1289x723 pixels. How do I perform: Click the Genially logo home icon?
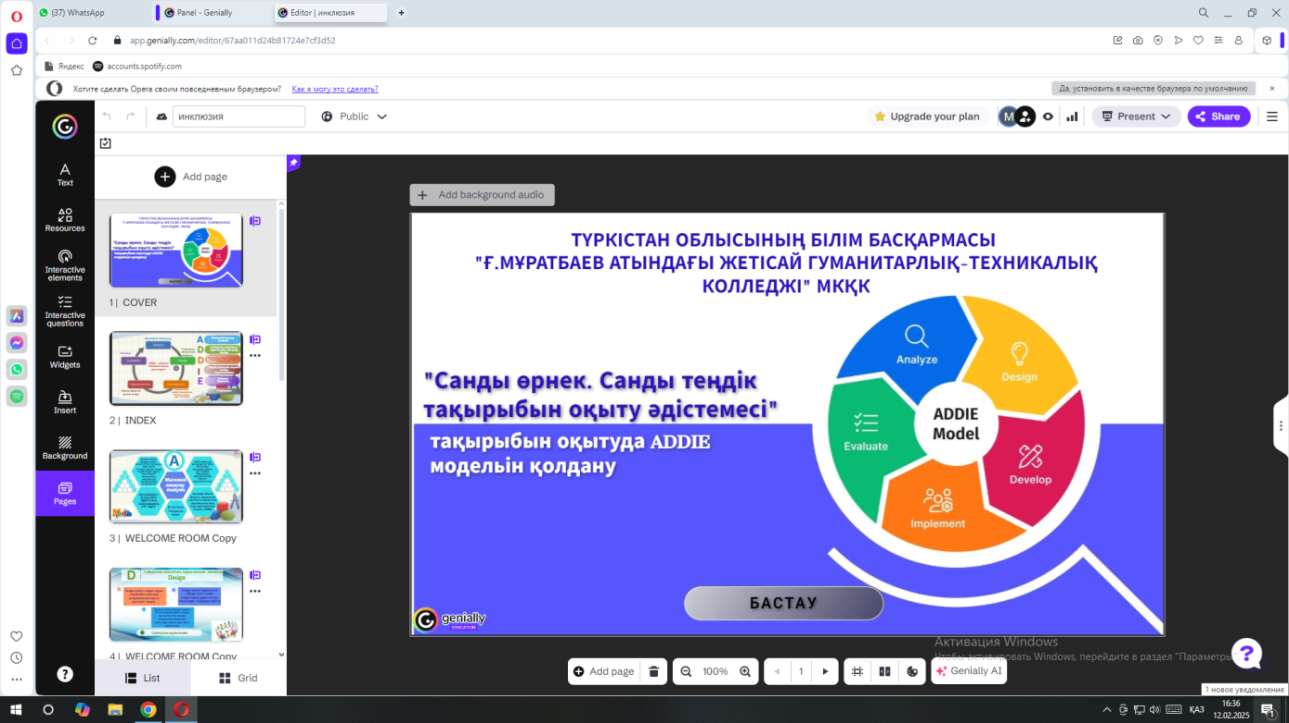pyautogui.click(x=65, y=126)
